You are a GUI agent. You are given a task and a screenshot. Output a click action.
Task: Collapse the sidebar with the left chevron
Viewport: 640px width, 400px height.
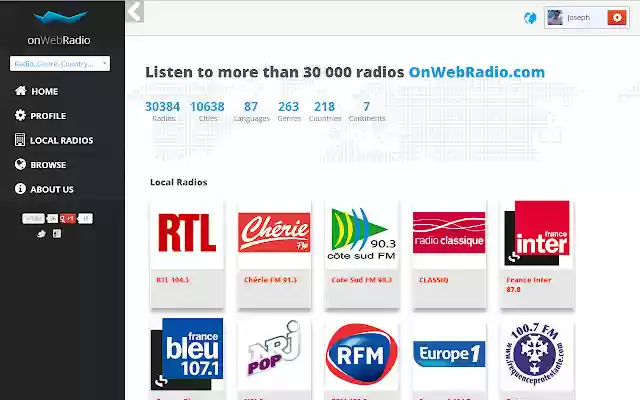(135, 11)
